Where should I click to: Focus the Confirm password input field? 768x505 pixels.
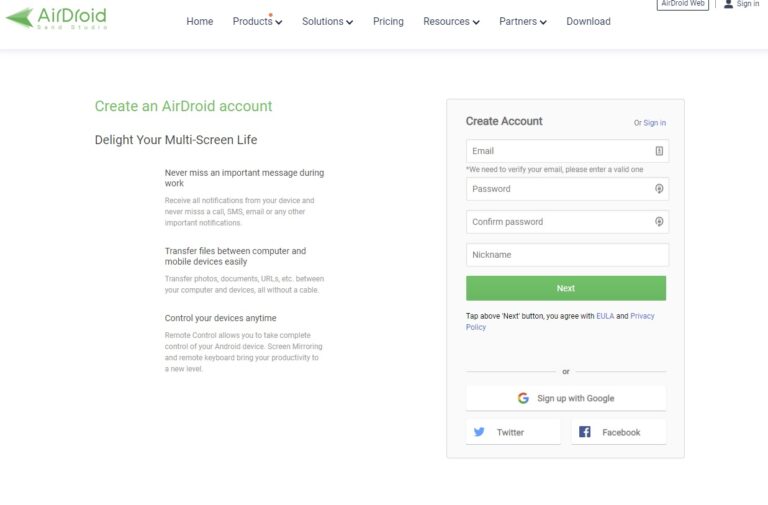(567, 221)
